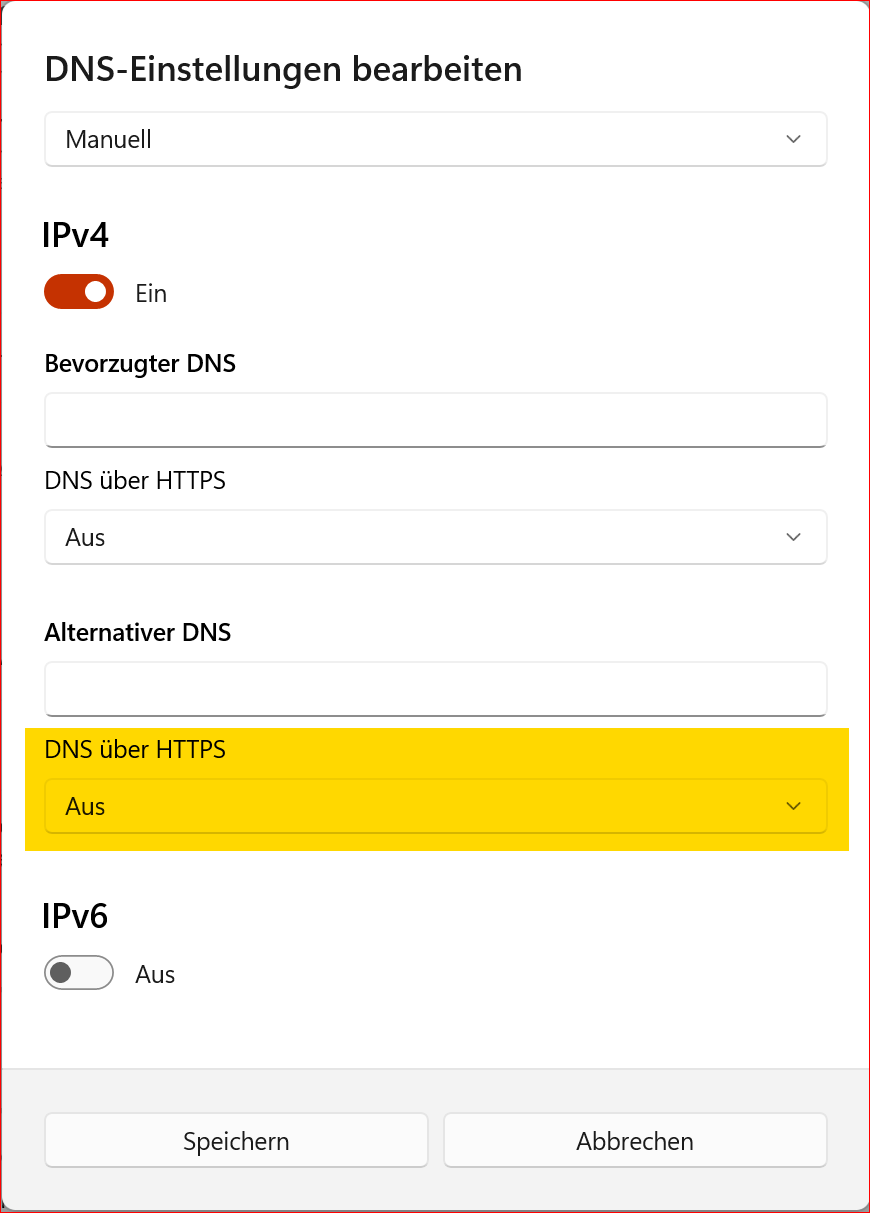Open the Manuell DNS mode dropdown
Screen dimensions: 870x1213
[435, 139]
